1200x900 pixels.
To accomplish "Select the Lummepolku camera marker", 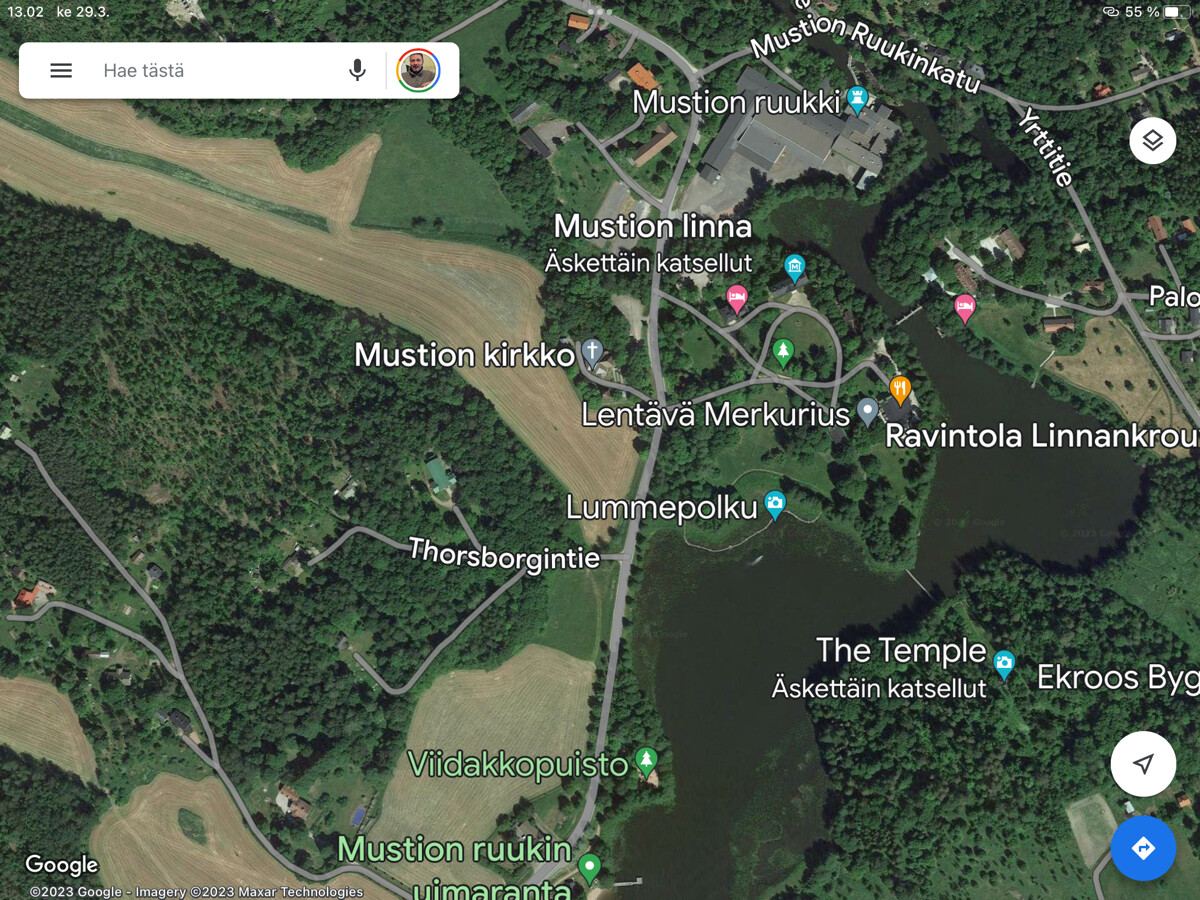I will [x=775, y=504].
